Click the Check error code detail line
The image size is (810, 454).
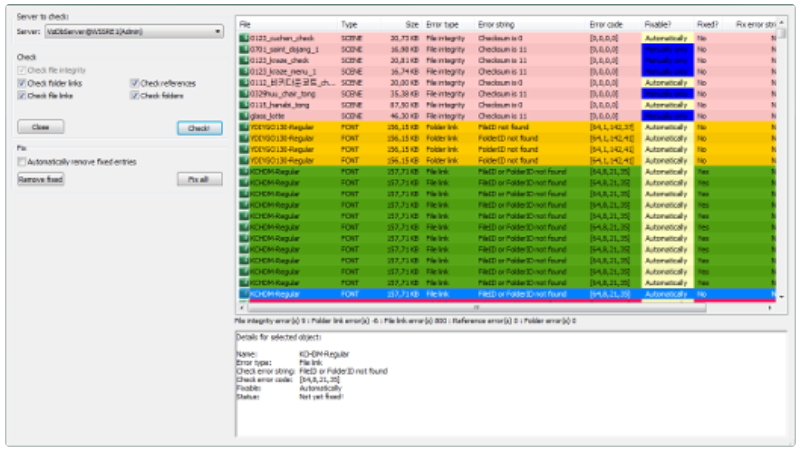288,380
